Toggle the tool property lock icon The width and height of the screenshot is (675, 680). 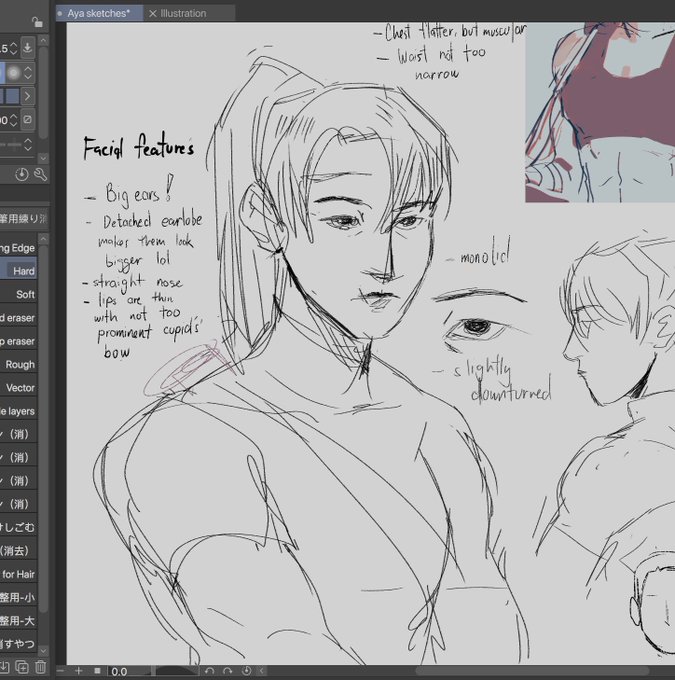(37, 22)
